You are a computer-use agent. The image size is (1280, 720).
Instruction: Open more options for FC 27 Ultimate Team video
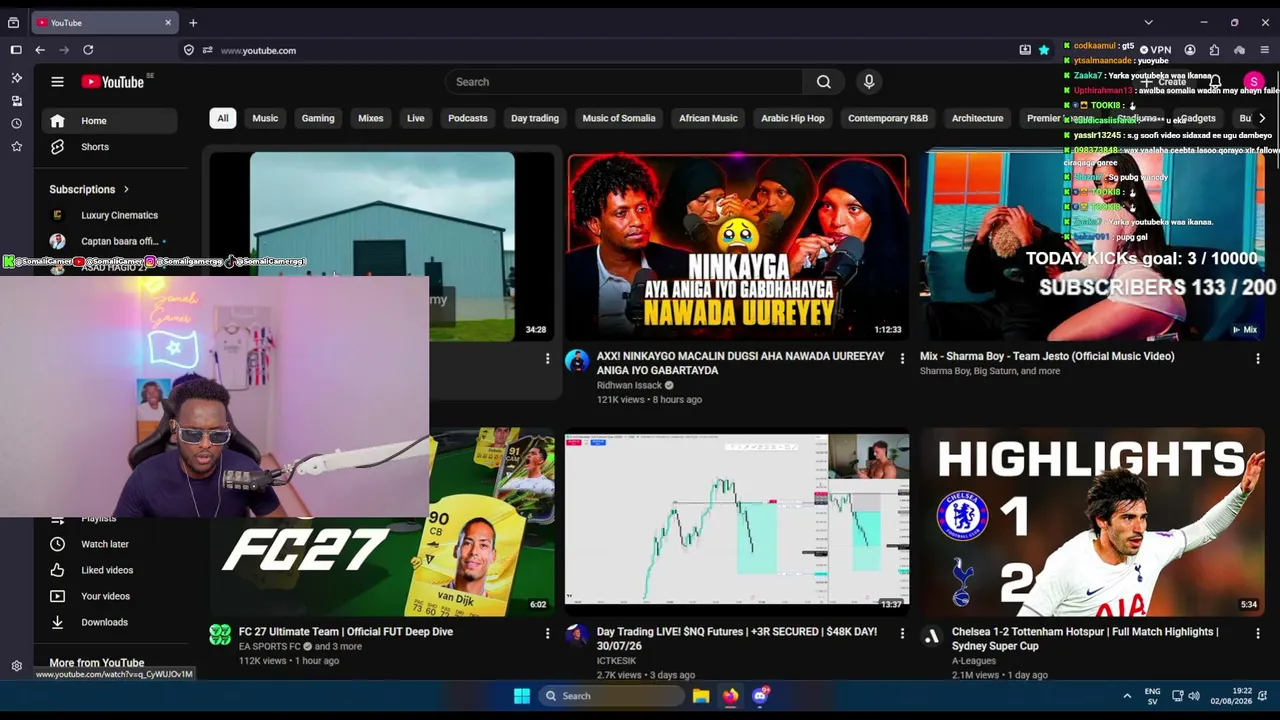tap(547, 633)
